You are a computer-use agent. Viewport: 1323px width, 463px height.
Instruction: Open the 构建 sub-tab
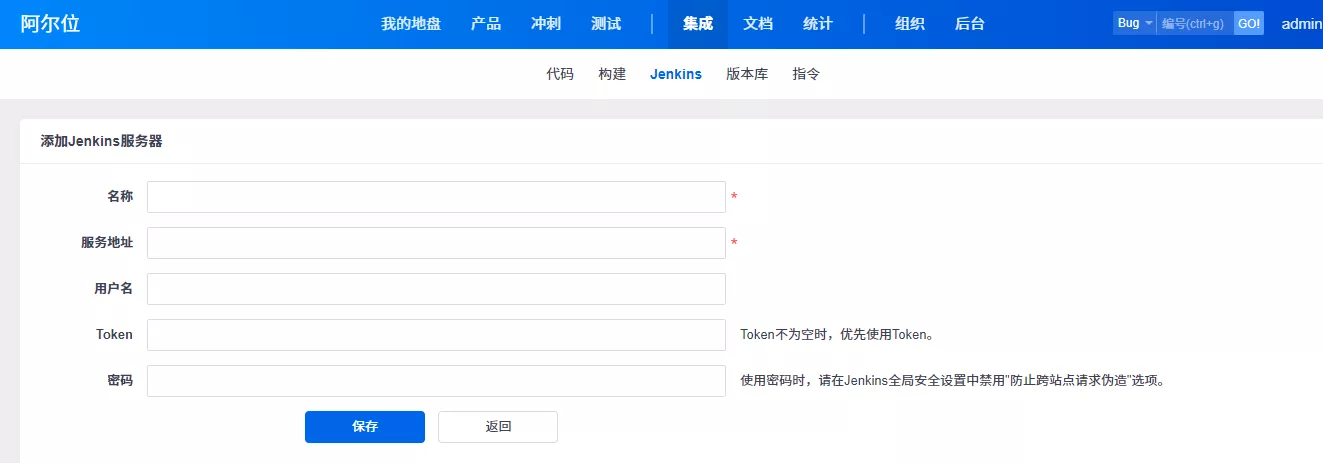pos(612,74)
